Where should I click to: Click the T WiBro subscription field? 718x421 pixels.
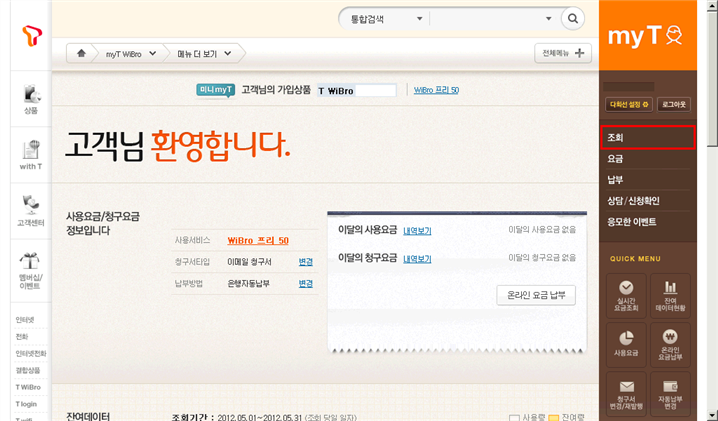[357, 90]
